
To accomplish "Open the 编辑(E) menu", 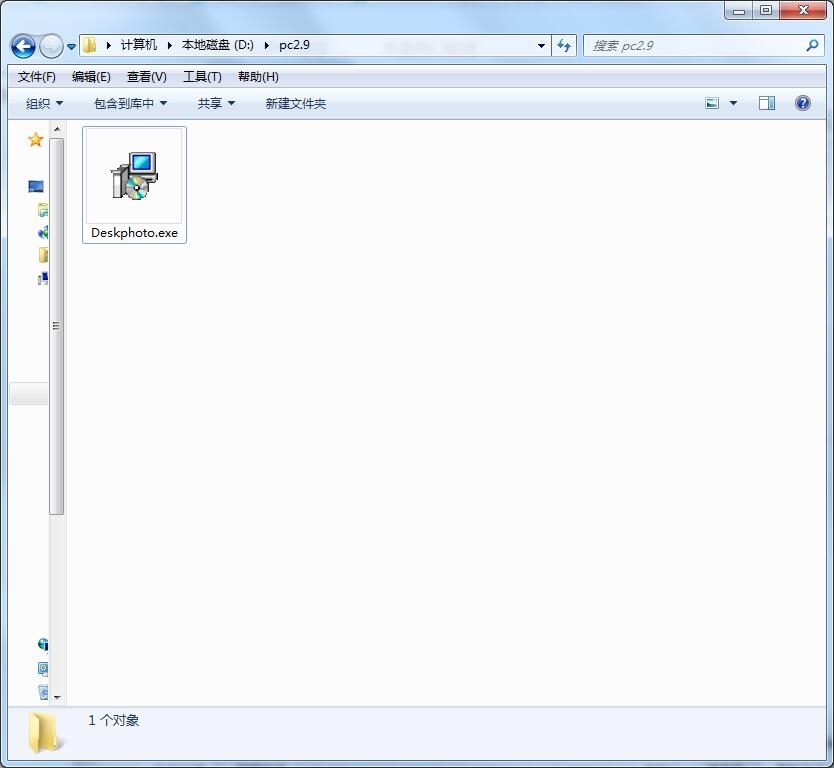I will (x=91, y=77).
